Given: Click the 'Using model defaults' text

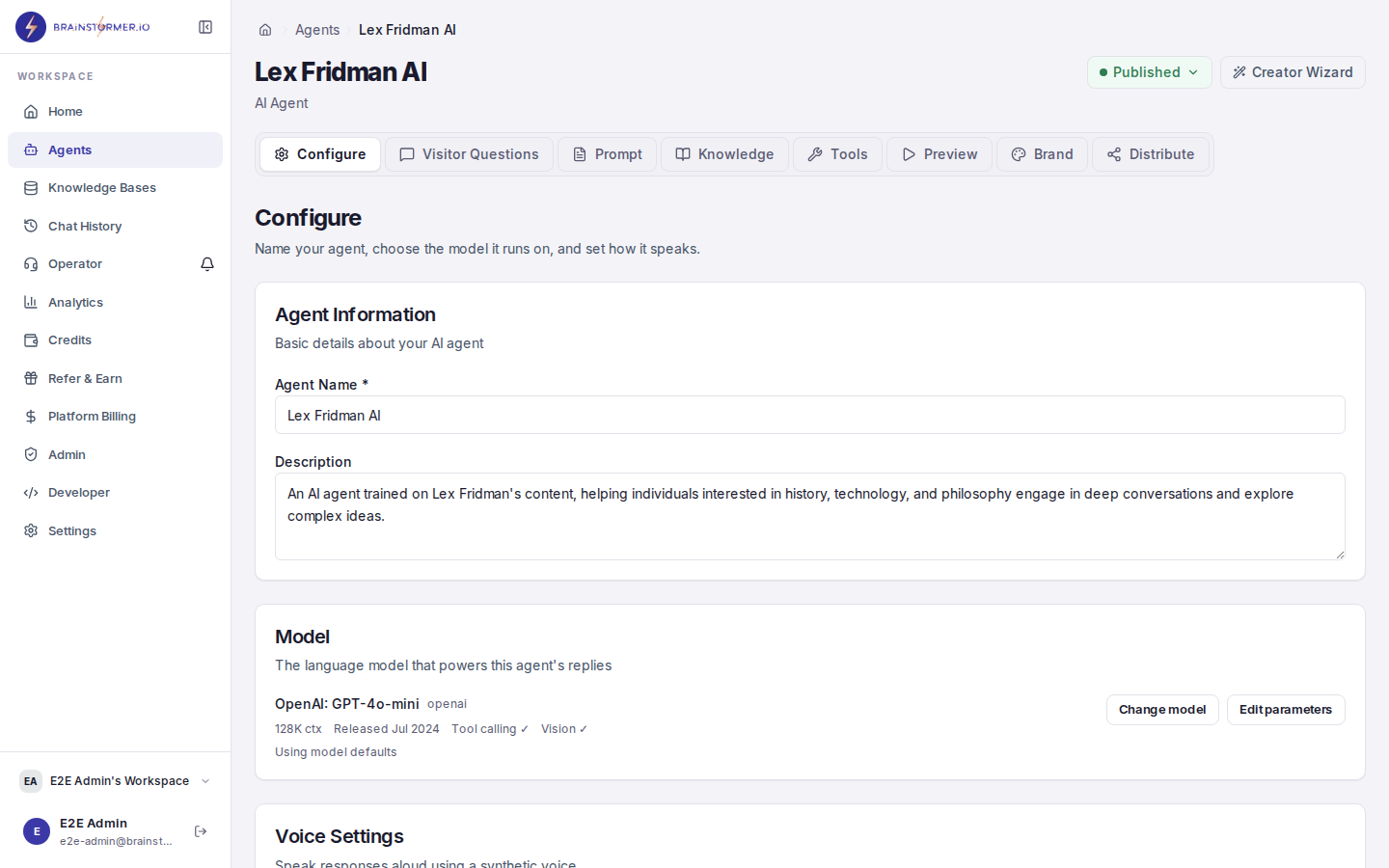Looking at the screenshot, I should 336,752.
